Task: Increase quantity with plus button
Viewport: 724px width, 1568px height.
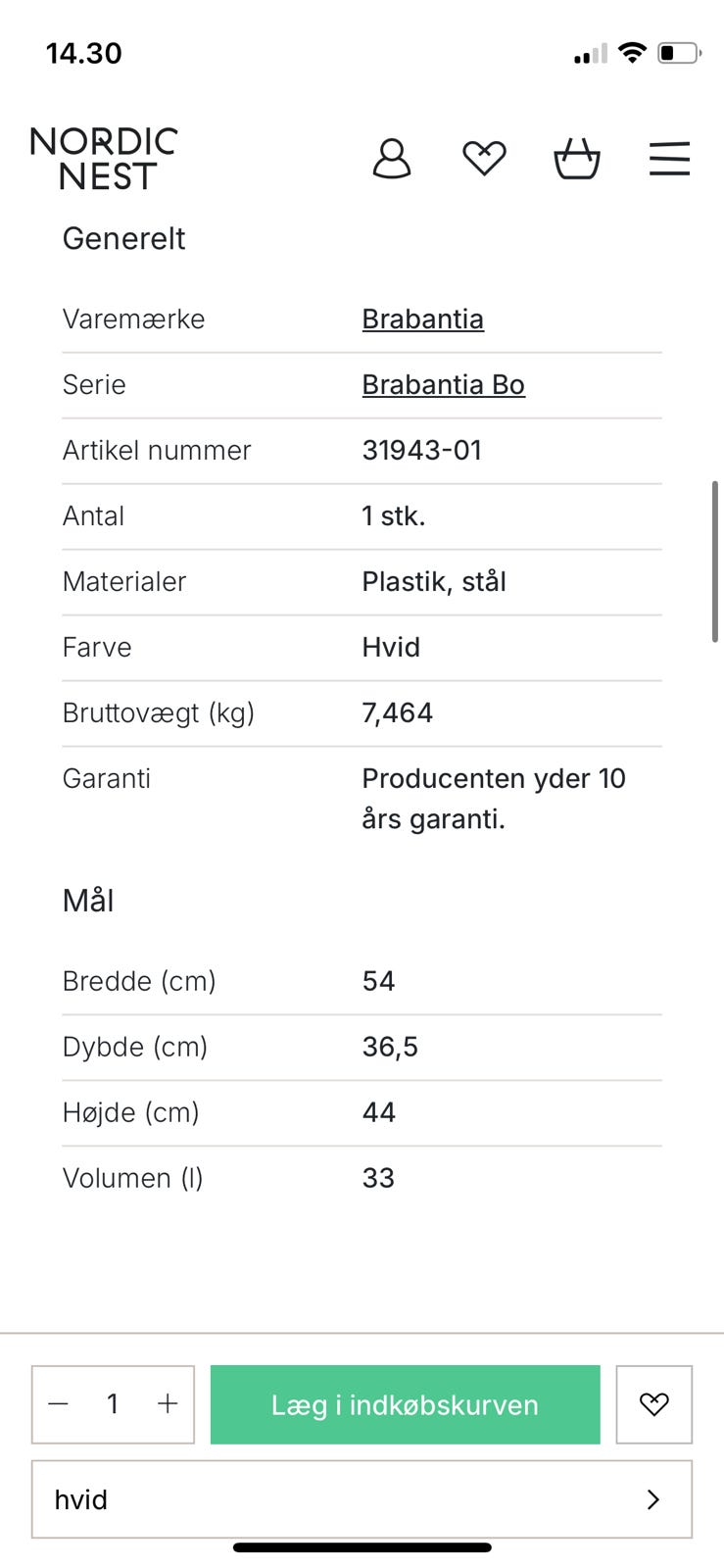Action: (168, 1404)
